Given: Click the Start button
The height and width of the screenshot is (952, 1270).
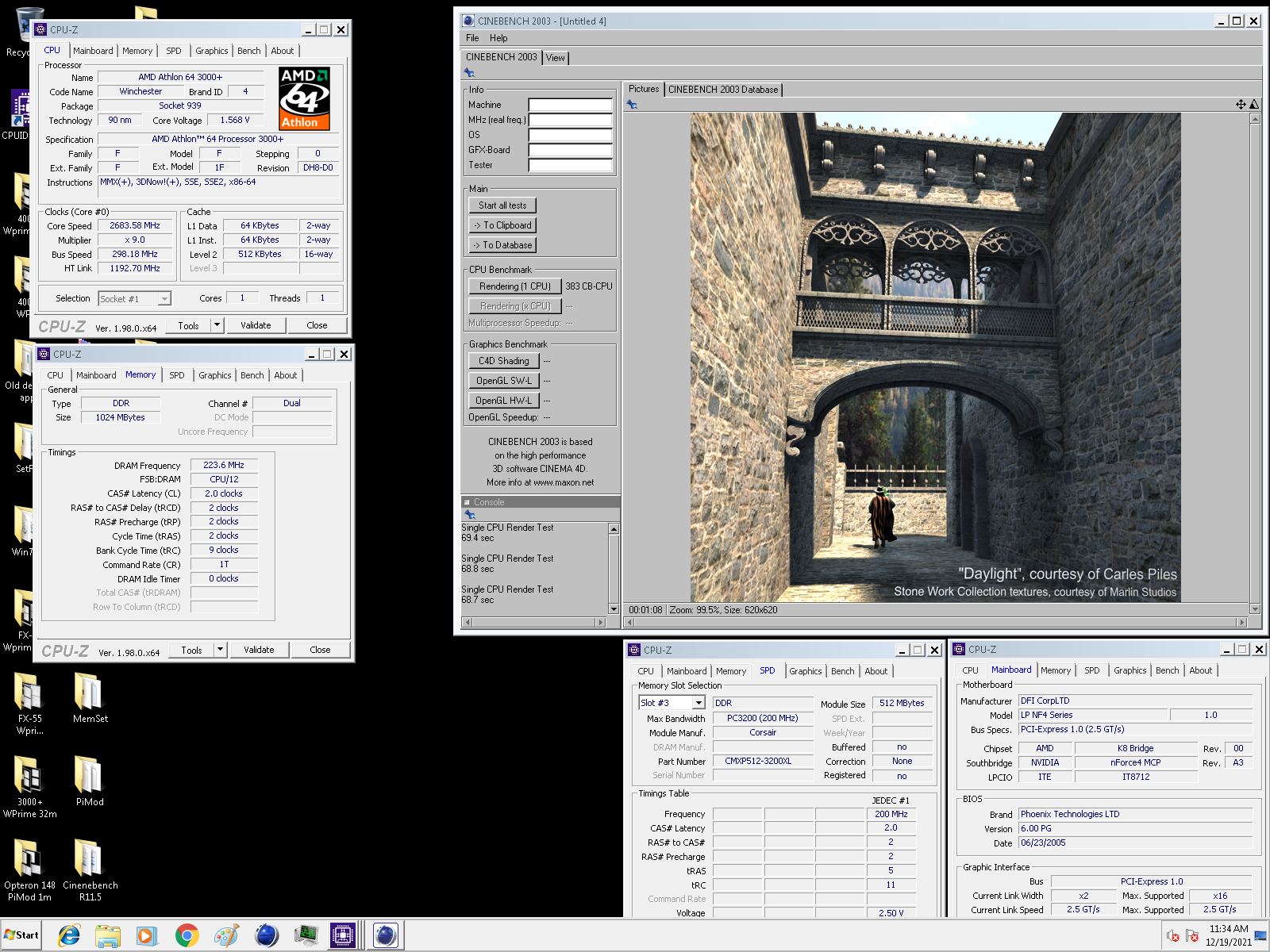Looking at the screenshot, I should tap(21, 935).
